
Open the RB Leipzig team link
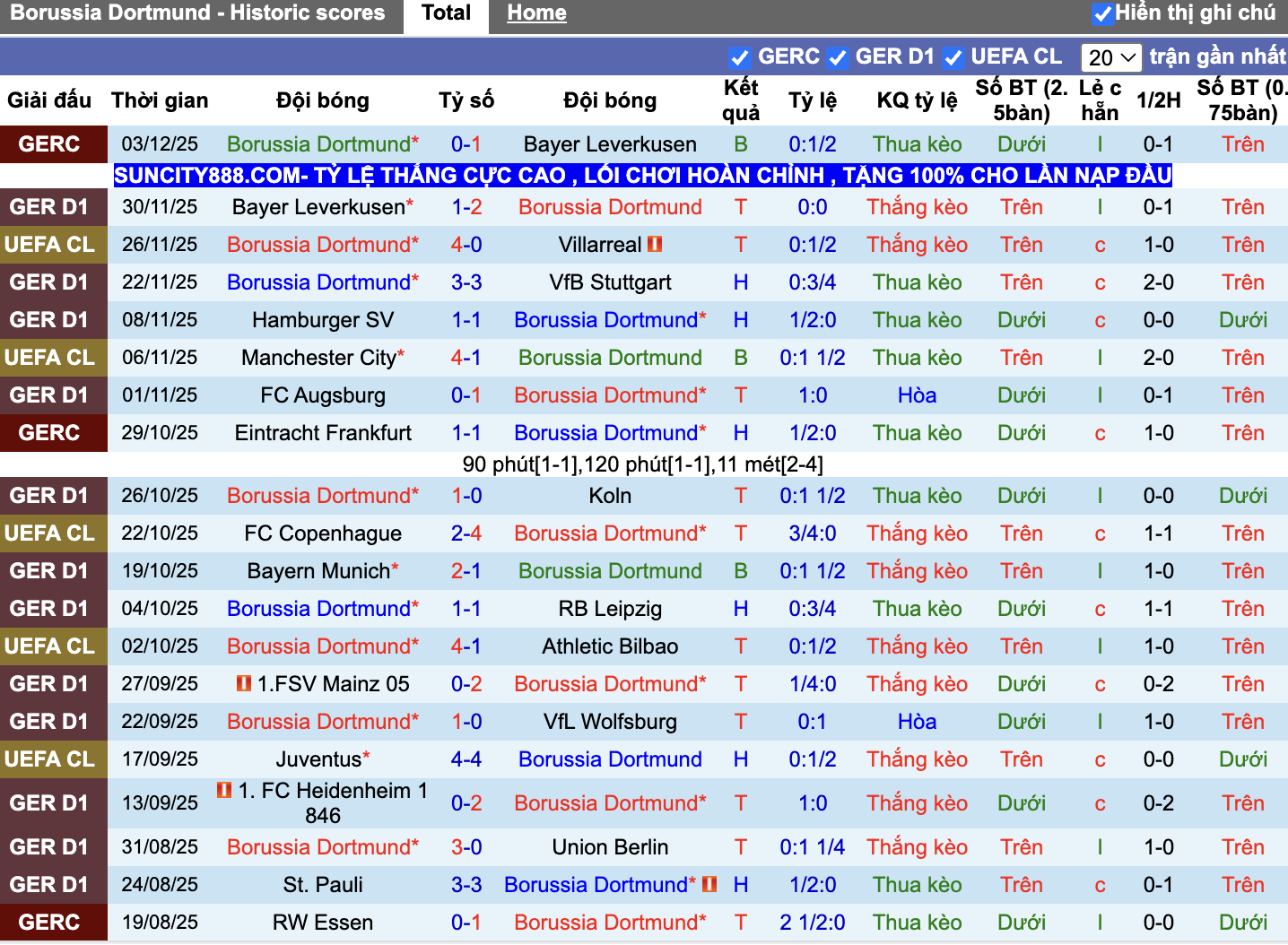[x=610, y=609]
